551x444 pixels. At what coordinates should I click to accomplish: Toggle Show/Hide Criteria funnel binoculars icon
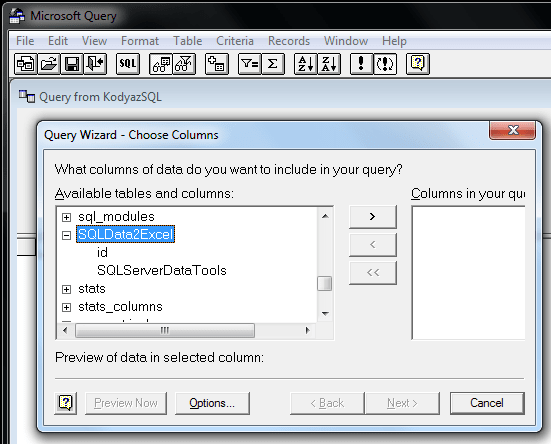pos(184,64)
